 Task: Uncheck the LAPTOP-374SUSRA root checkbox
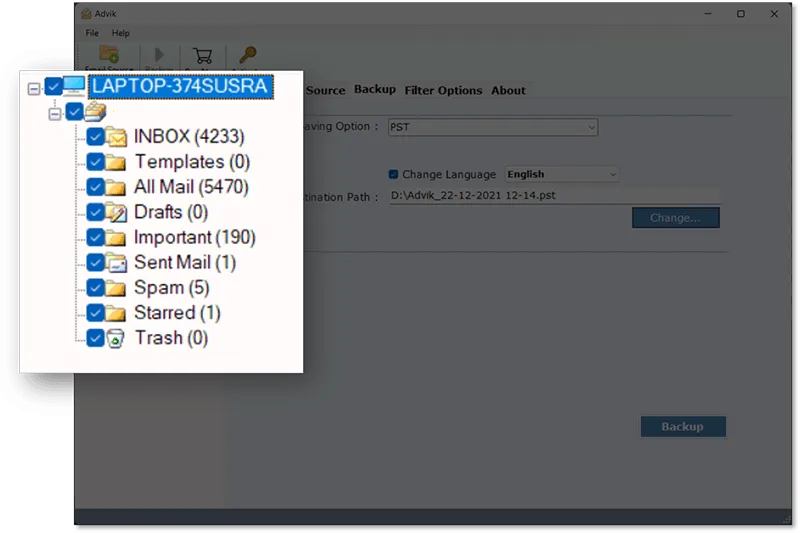click(53, 86)
